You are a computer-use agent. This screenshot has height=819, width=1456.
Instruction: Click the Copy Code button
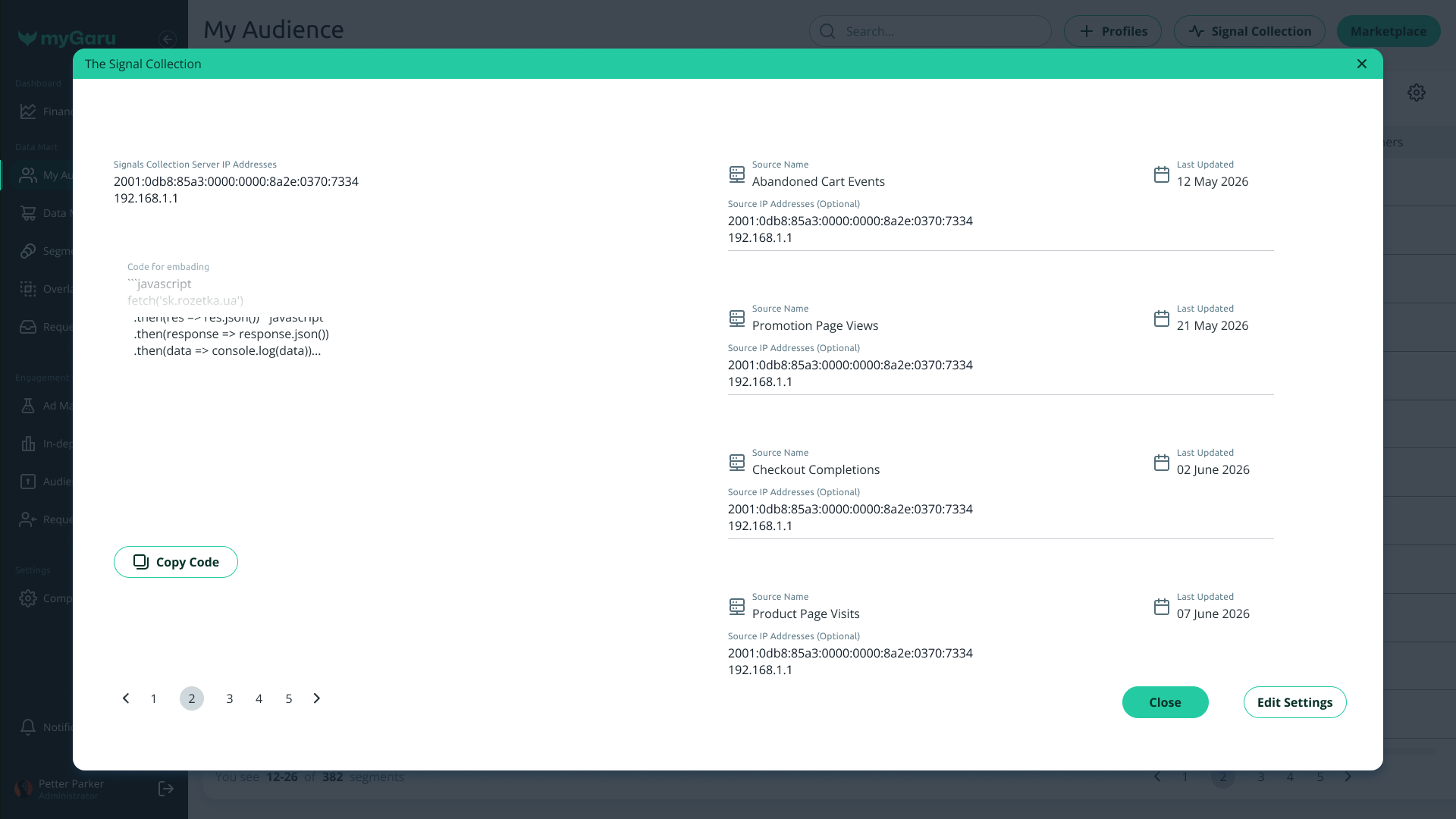176,562
